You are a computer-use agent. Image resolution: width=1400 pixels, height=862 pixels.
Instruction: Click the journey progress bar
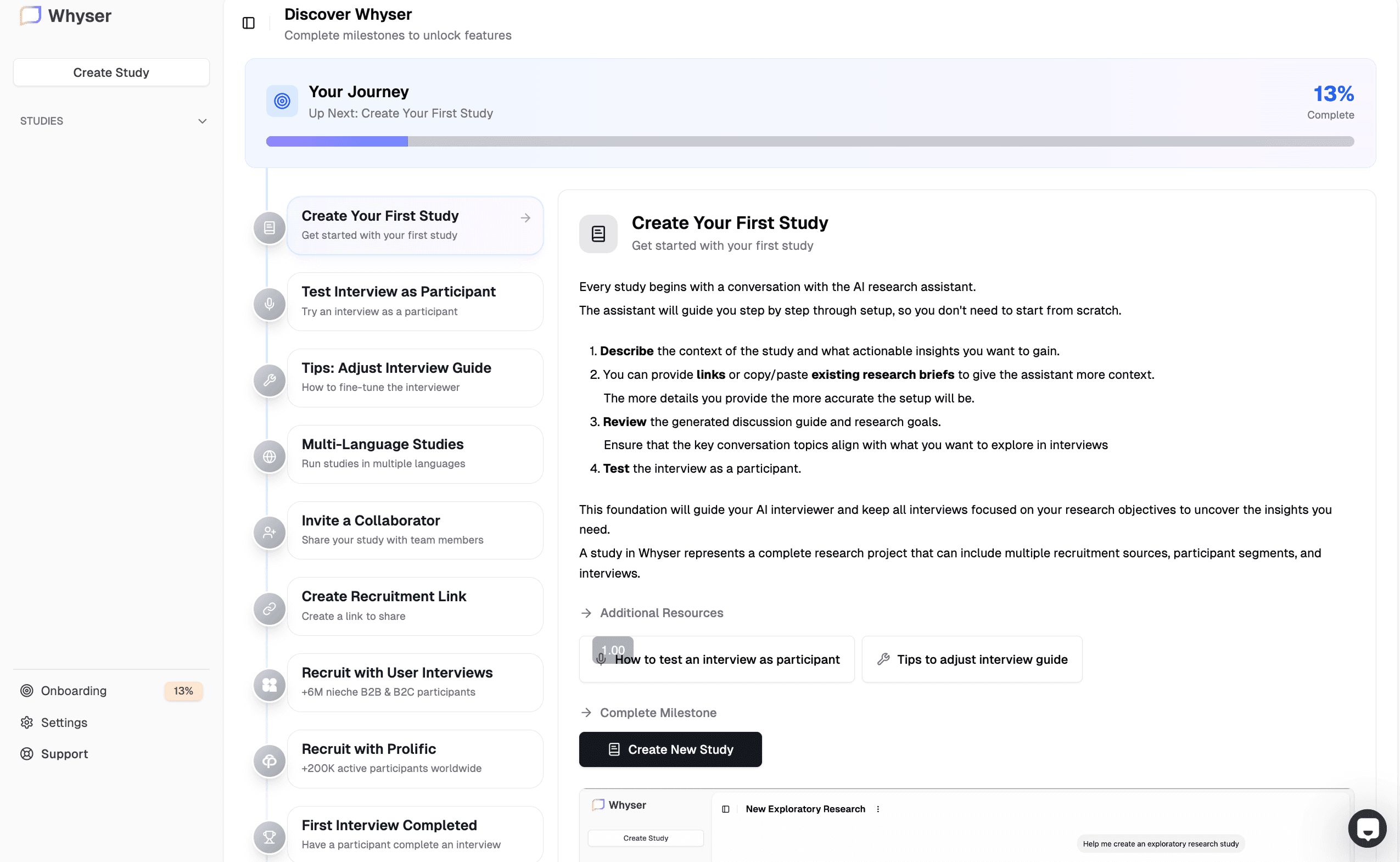(809, 142)
